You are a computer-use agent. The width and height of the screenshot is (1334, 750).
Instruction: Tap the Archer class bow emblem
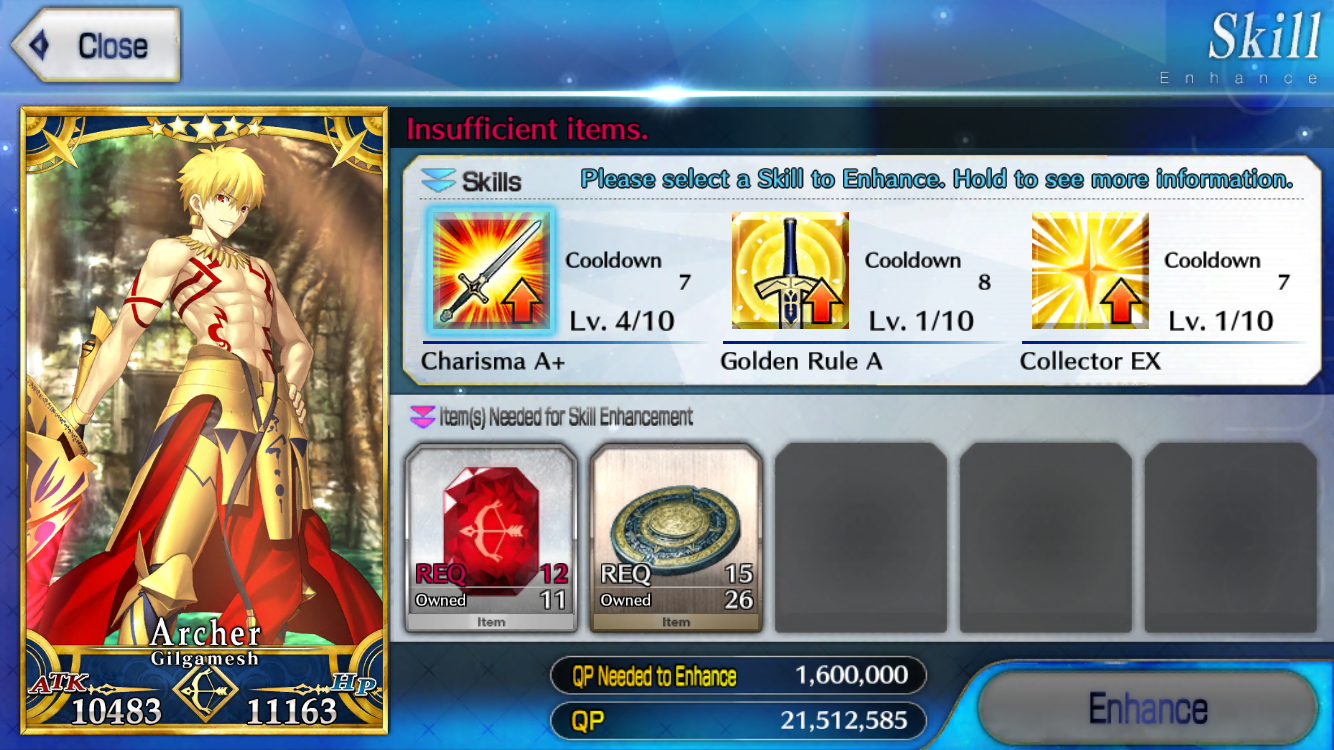click(205, 688)
